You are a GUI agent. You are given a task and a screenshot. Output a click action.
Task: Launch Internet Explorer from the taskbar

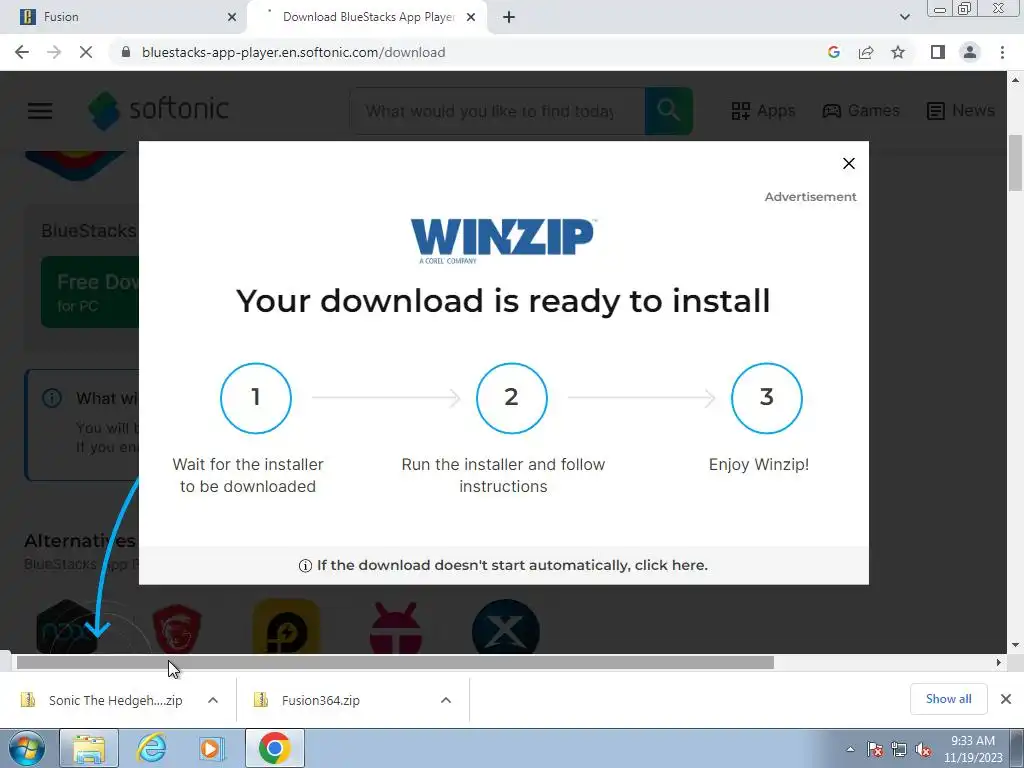click(x=152, y=748)
